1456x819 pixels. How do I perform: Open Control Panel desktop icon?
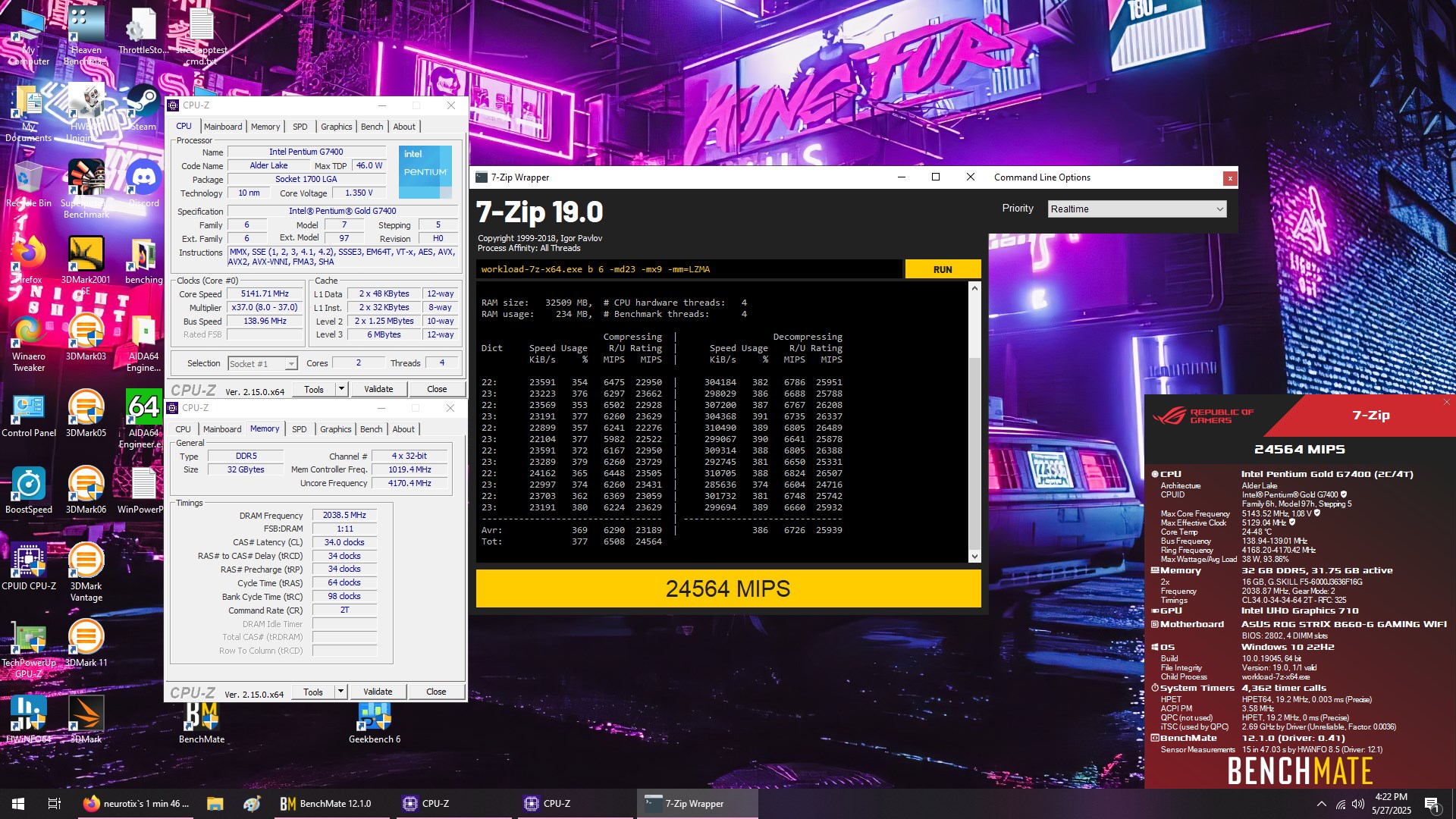click(x=29, y=413)
